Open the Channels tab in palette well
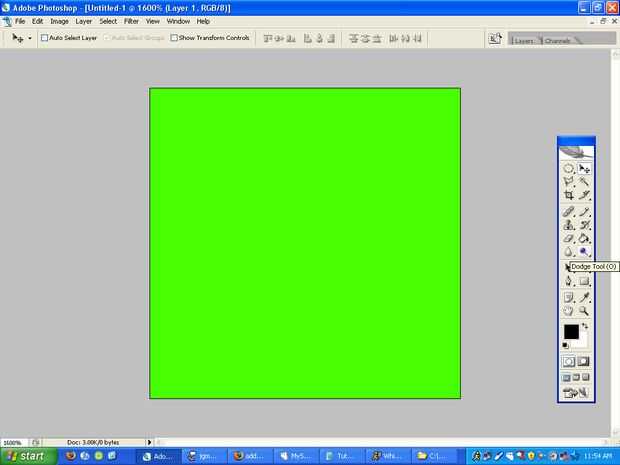Viewport: 620px width, 465px height. pos(558,40)
